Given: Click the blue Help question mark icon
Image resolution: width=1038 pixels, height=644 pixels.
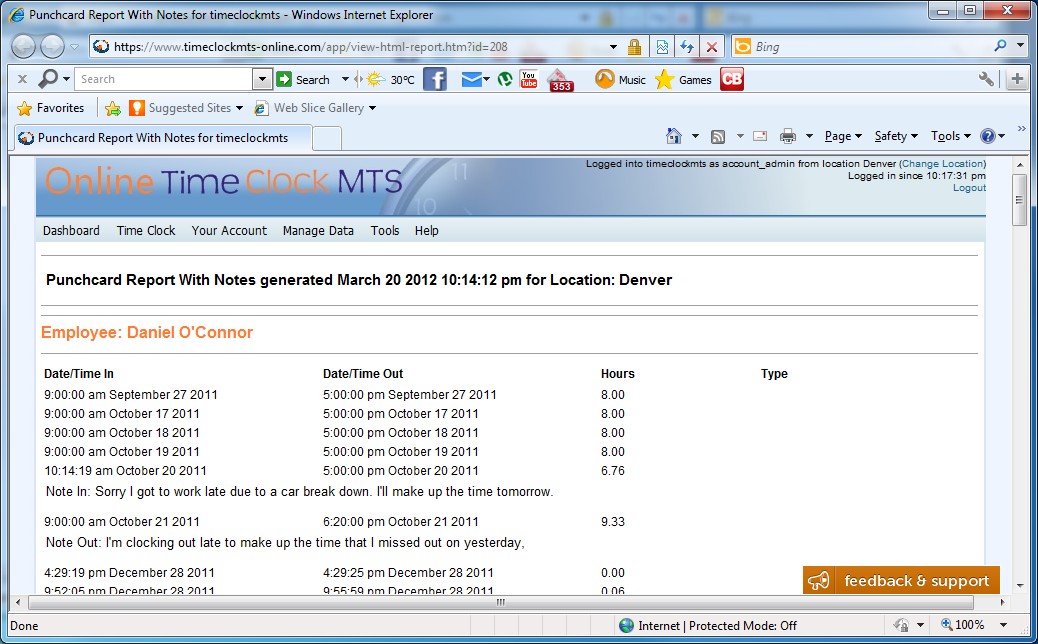Looking at the screenshot, I should point(988,136).
